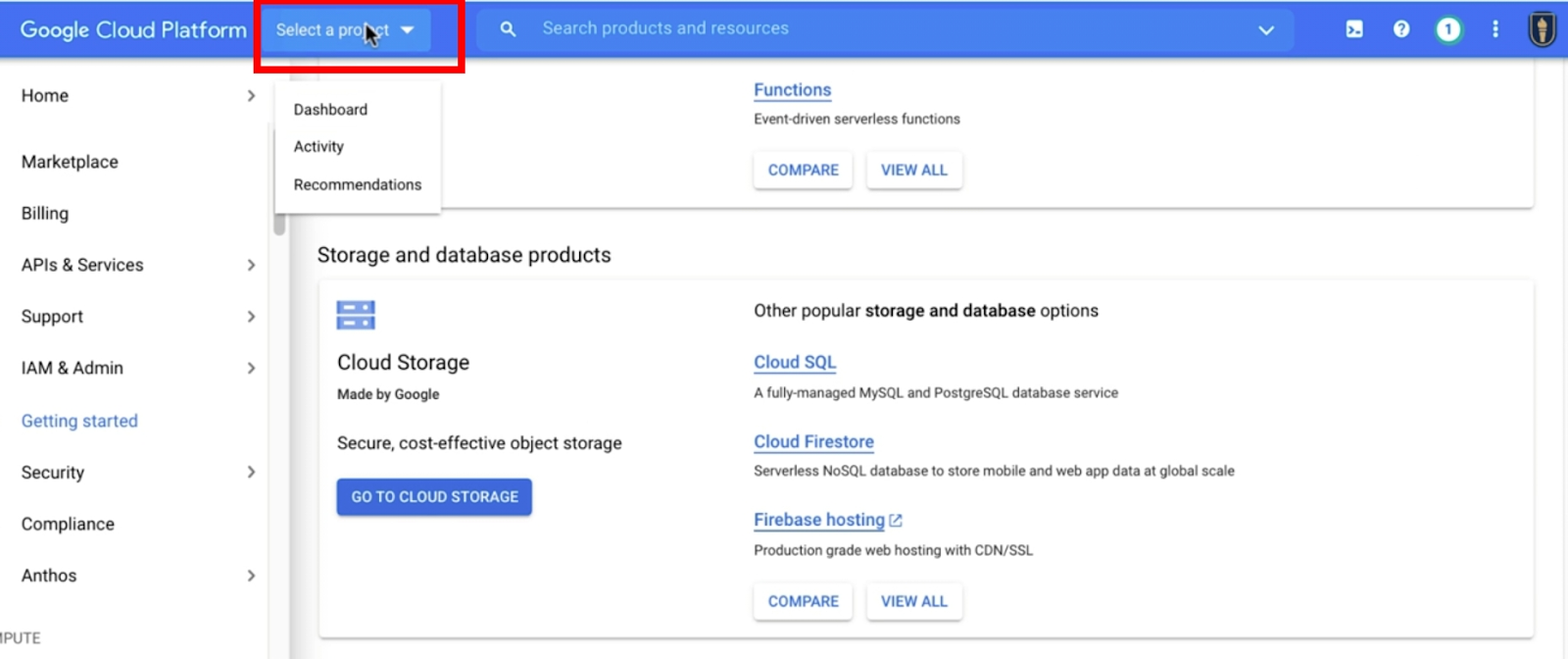The image size is (1568, 659).
Task: Expand the Support submenu chevron
Action: pos(252,317)
